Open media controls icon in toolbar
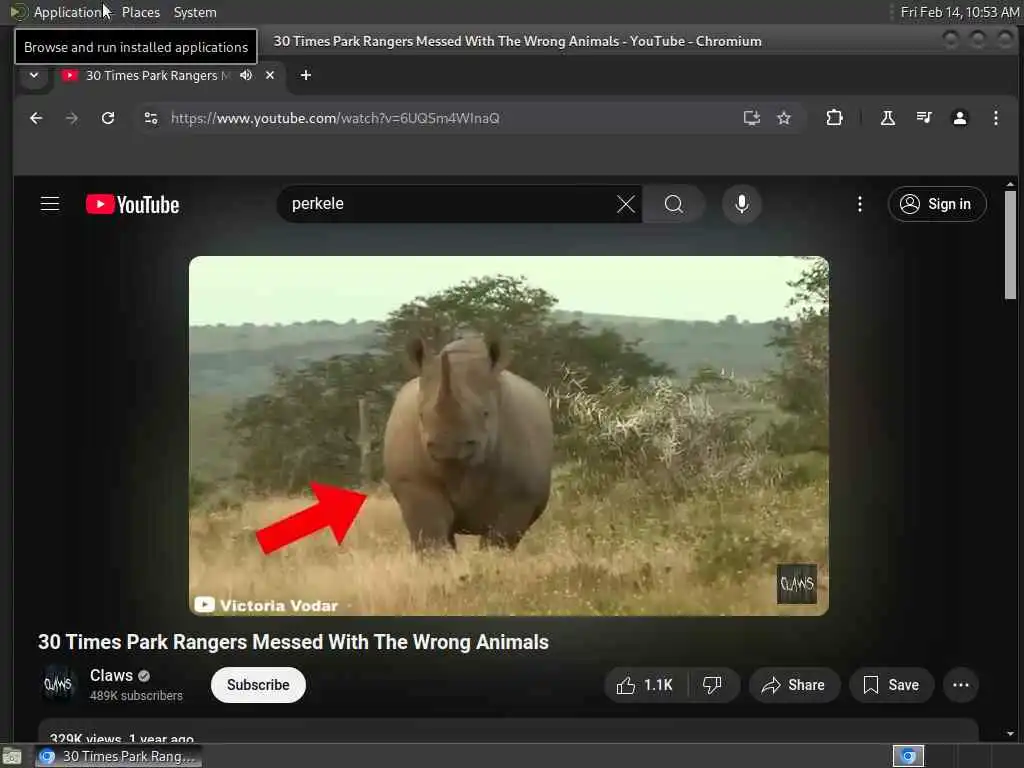Image resolution: width=1024 pixels, height=768 pixels. [923, 118]
